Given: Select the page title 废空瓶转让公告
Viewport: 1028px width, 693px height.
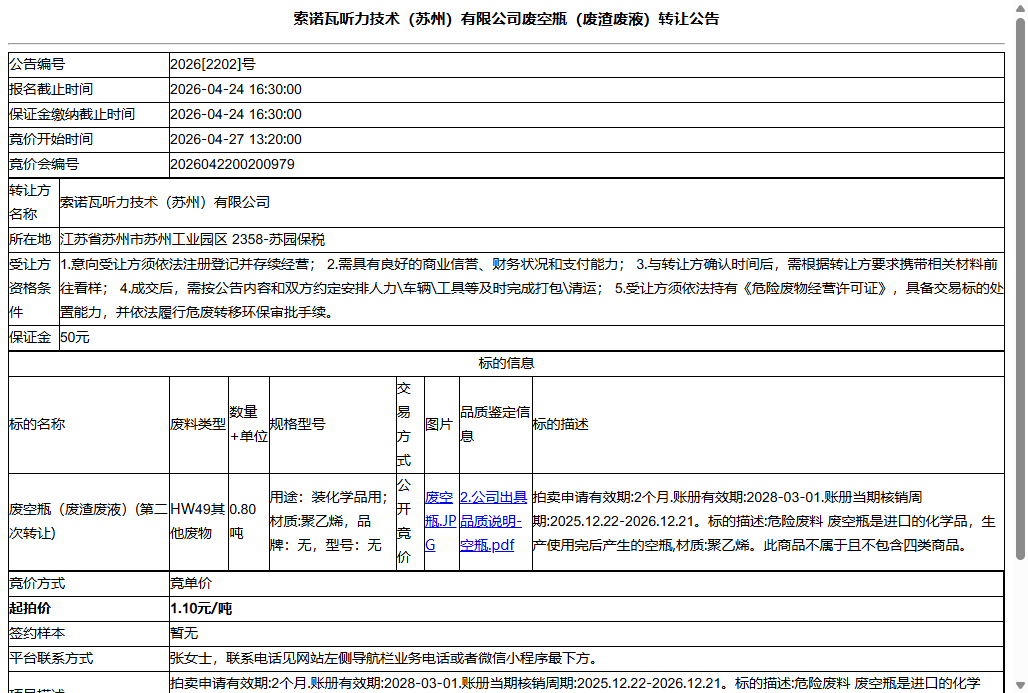Looking at the screenshot, I should coord(506,19).
